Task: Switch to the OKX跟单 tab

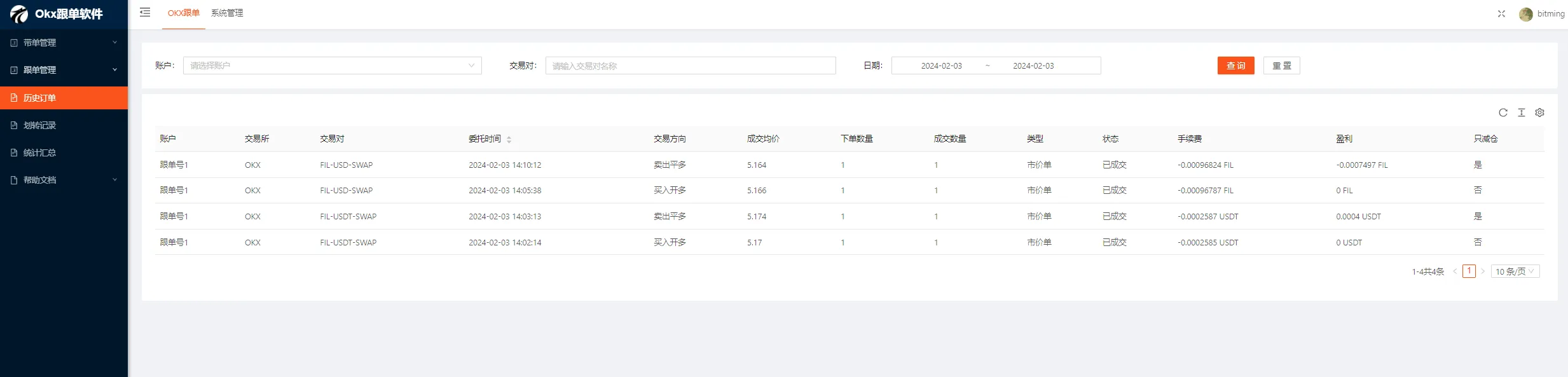Action: (184, 13)
